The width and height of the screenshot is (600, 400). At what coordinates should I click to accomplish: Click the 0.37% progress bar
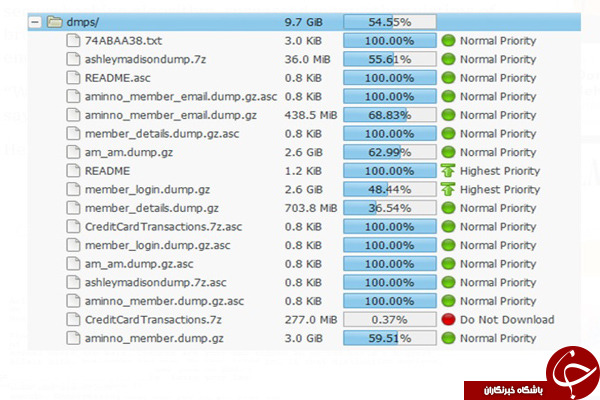click(x=390, y=319)
